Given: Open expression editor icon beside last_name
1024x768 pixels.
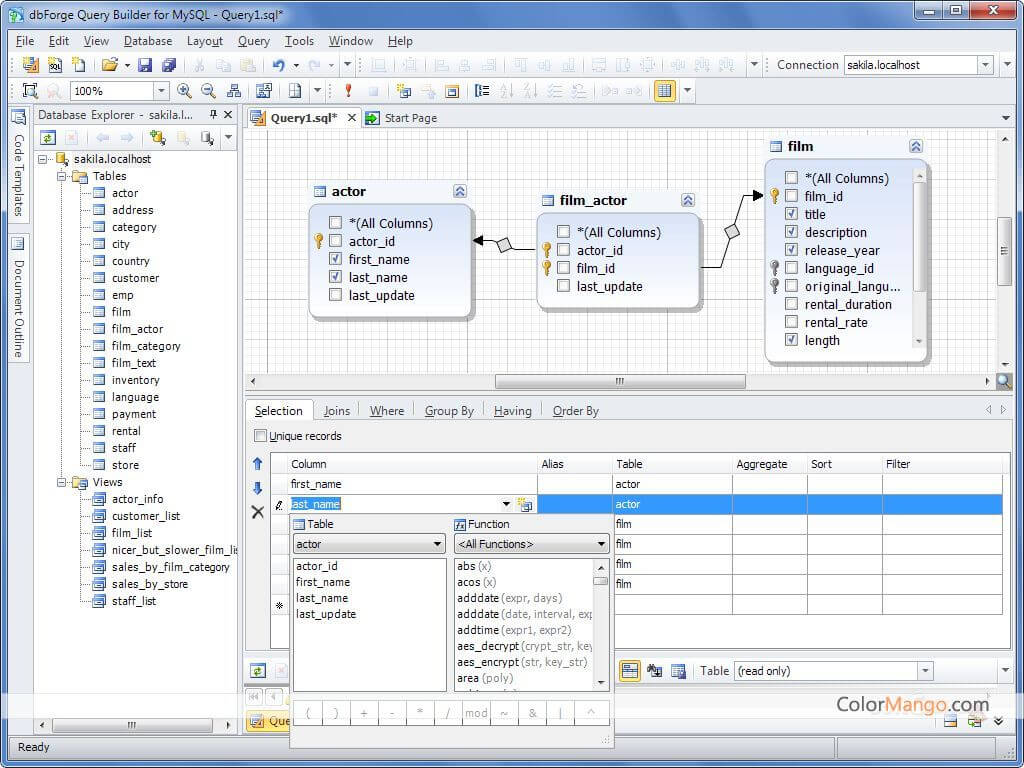Looking at the screenshot, I should point(524,504).
